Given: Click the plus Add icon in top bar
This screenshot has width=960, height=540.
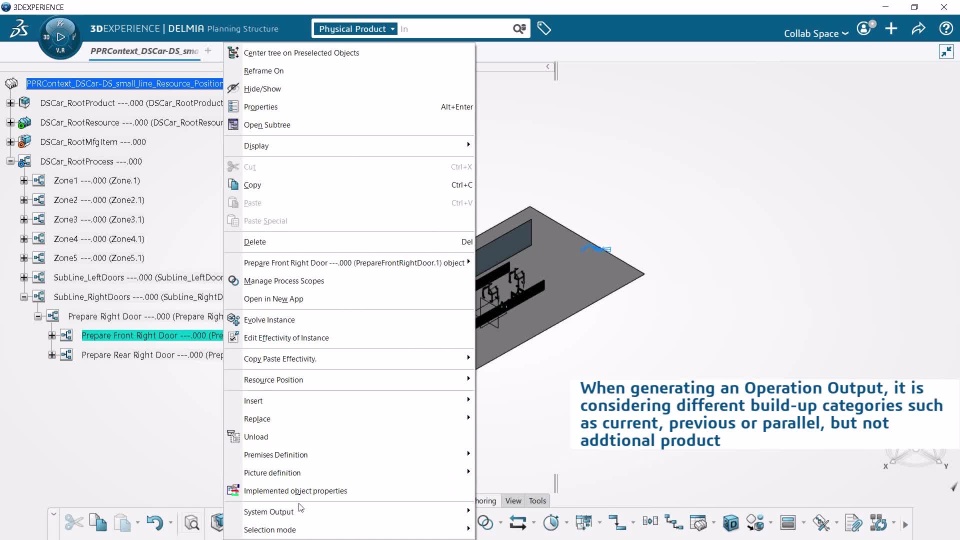Looking at the screenshot, I should pos(891,28).
